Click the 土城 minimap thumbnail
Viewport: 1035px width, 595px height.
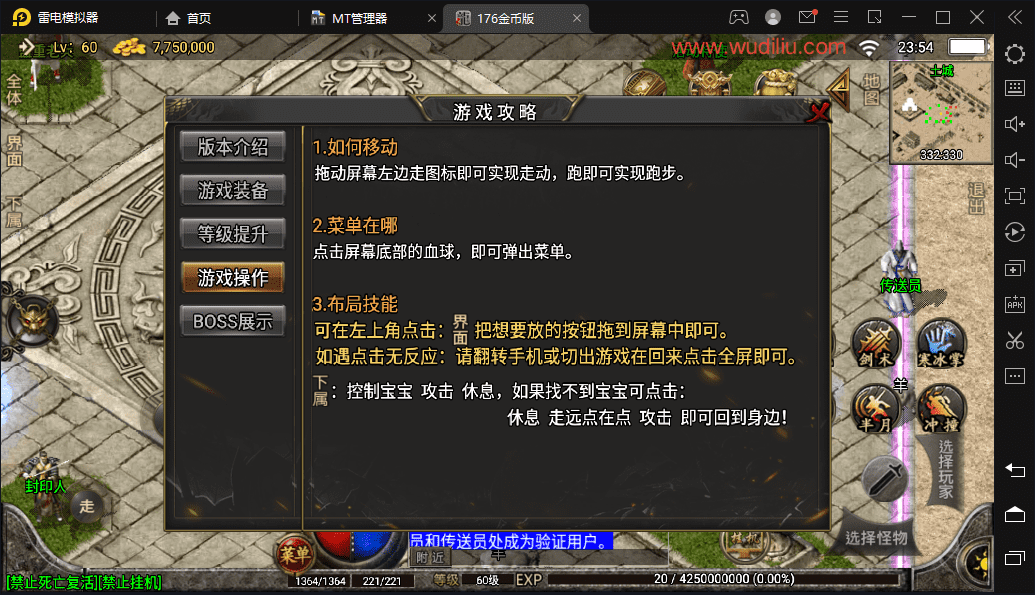[x=941, y=112]
